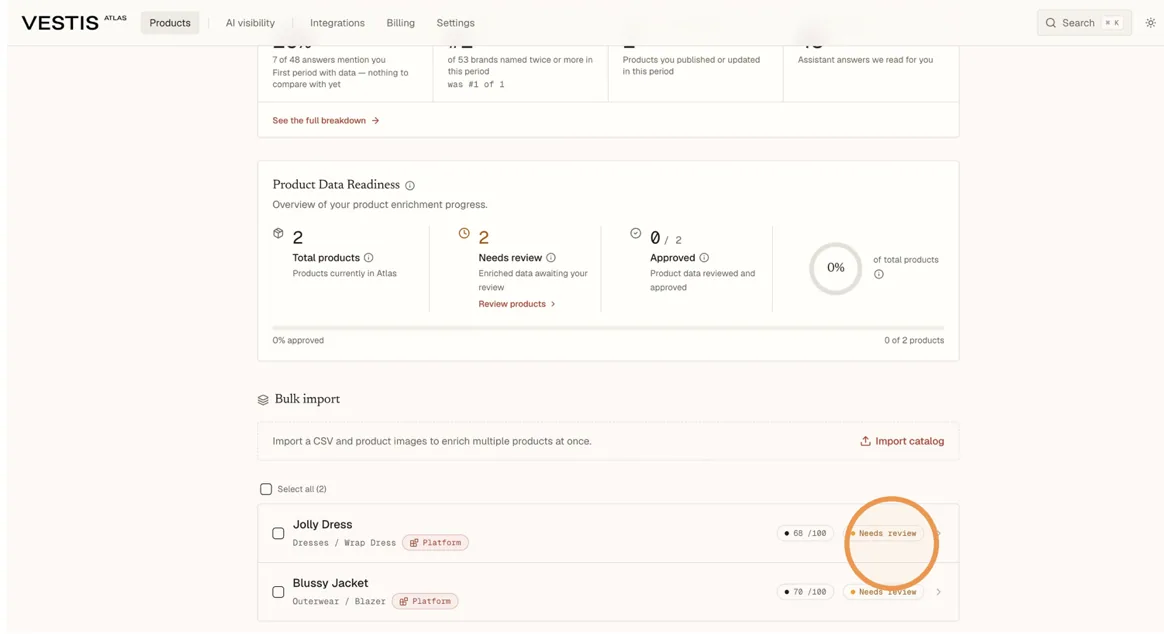The image size is (1164, 634).
Task: Click the 'Outerwear / Blazer' category text
Action: tap(339, 601)
